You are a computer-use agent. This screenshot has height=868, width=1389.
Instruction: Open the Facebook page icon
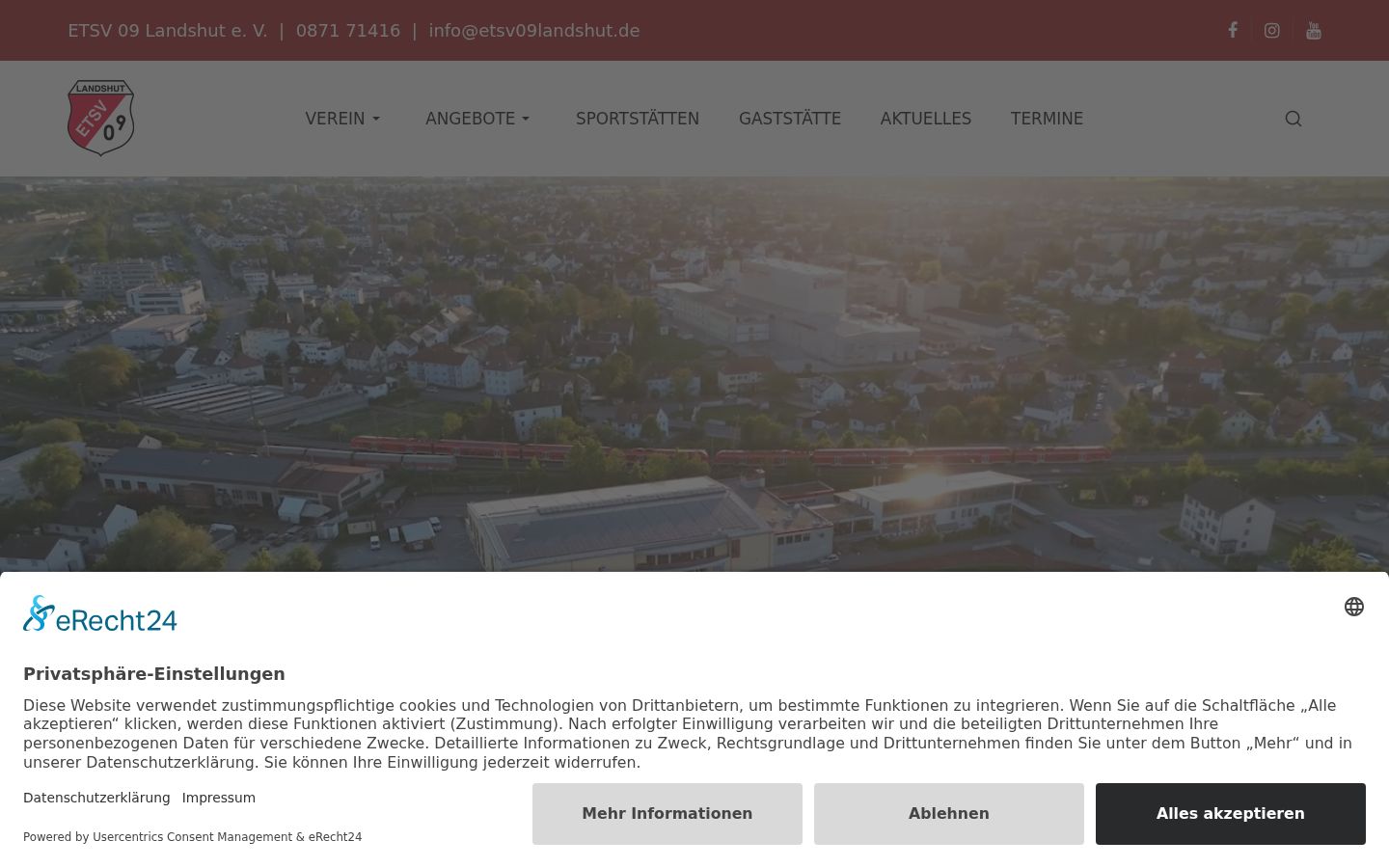click(x=1233, y=30)
